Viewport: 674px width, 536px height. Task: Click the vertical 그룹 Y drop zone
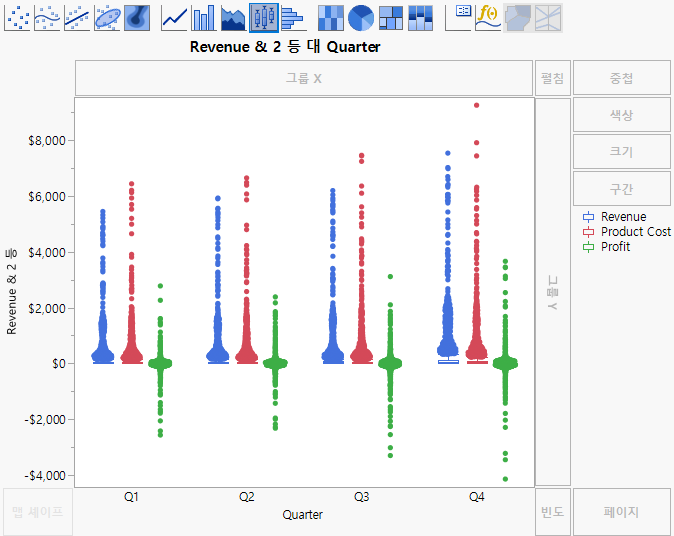pos(552,292)
